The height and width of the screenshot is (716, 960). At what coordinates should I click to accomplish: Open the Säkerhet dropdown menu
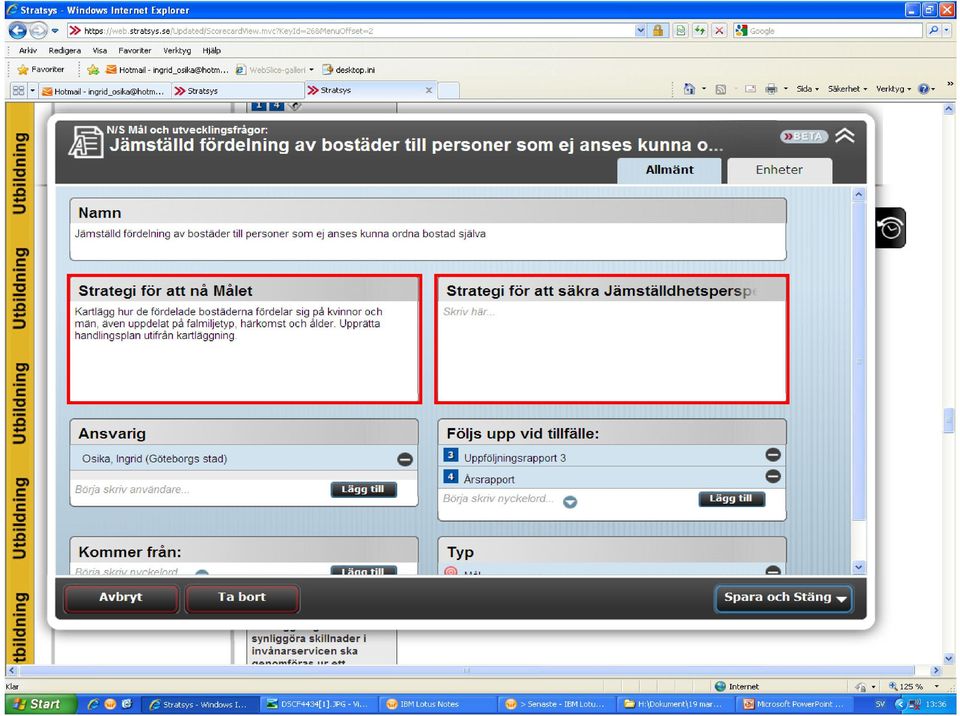847,89
